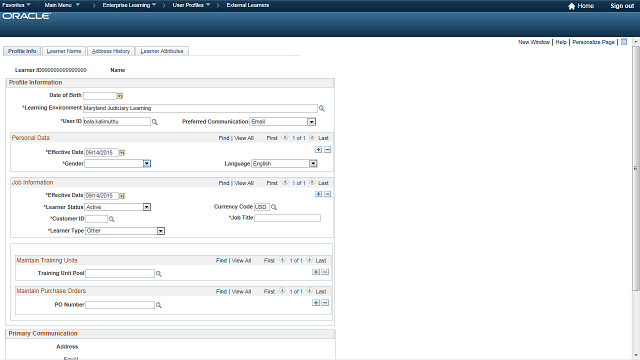The image size is (640, 360).
Task: Show previous Job Information row arrow
Action: point(285,182)
